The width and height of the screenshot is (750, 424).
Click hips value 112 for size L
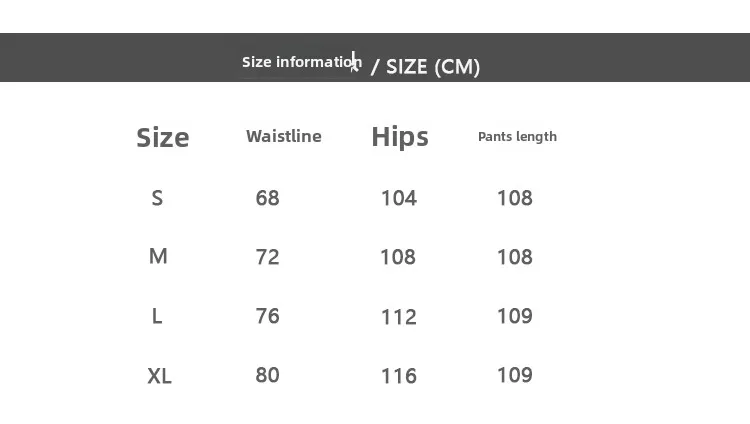coord(399,317)
